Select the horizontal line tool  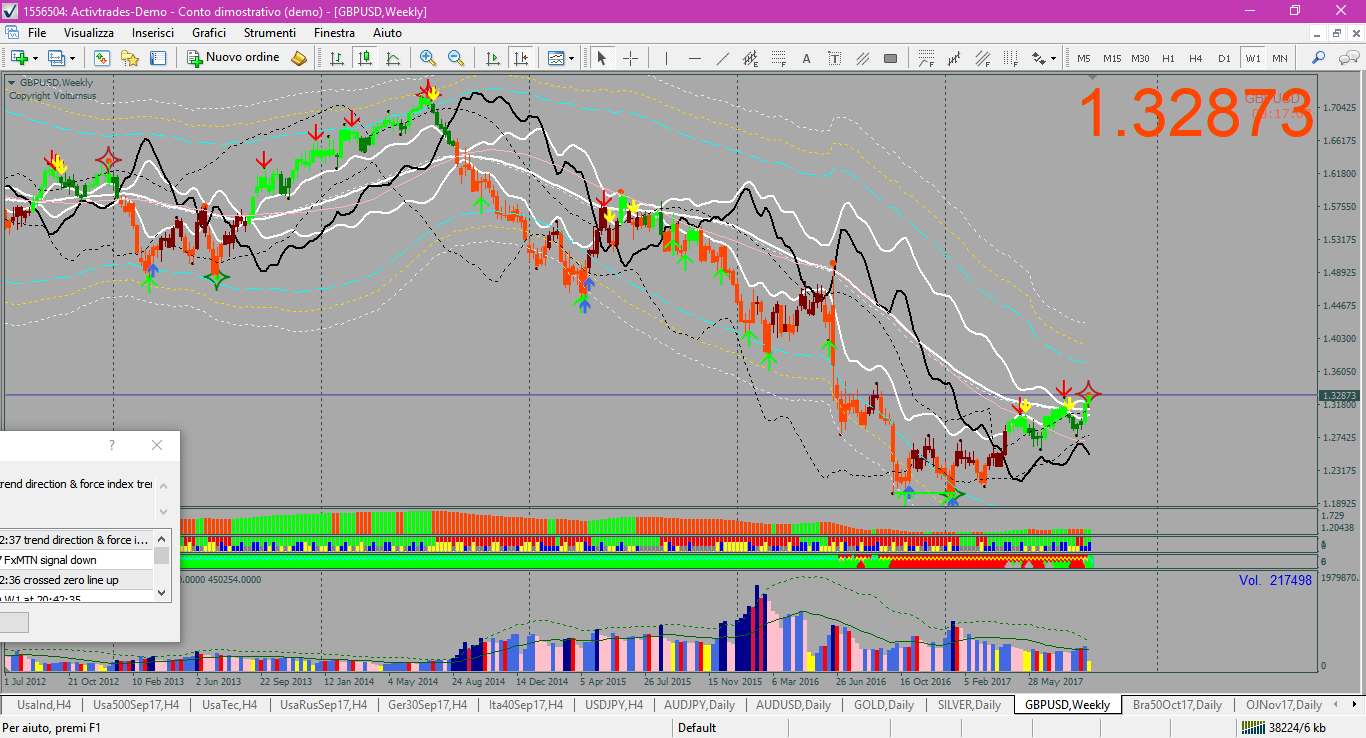(695, 58)
